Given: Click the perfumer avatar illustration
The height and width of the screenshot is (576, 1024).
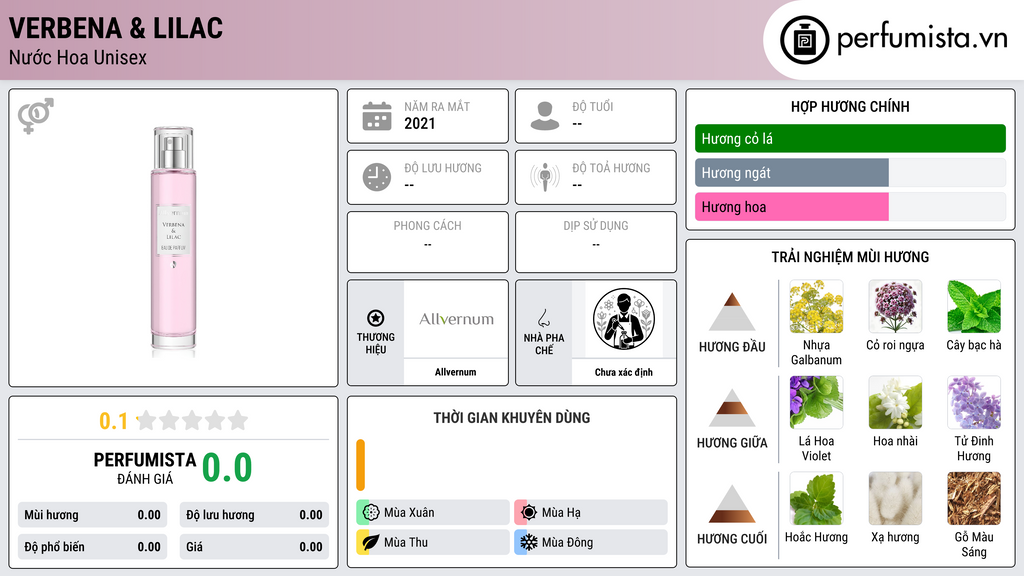Looking at the screenshot, I should (624, 319).
